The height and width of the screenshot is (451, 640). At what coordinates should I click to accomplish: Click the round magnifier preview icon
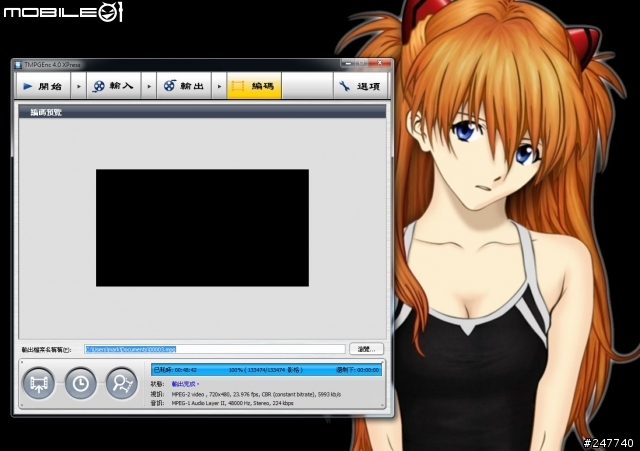pos(122,383)
